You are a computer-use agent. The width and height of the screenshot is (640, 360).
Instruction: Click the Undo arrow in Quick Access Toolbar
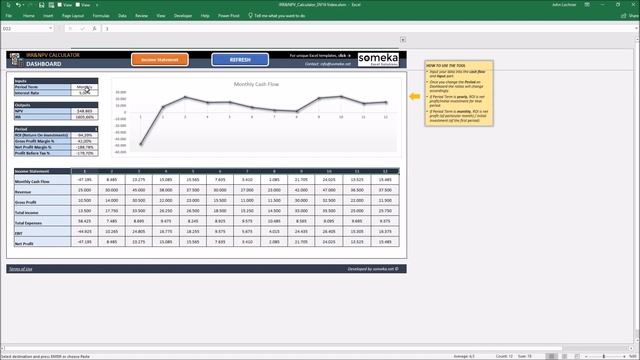(x=18, y=4)
